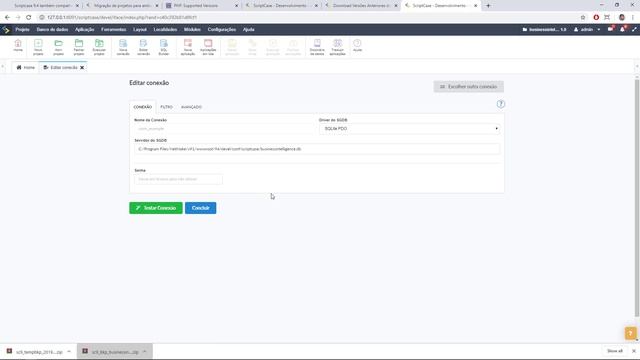Click the Opera extension icon

pyautogui.click(x=596, y=18)
